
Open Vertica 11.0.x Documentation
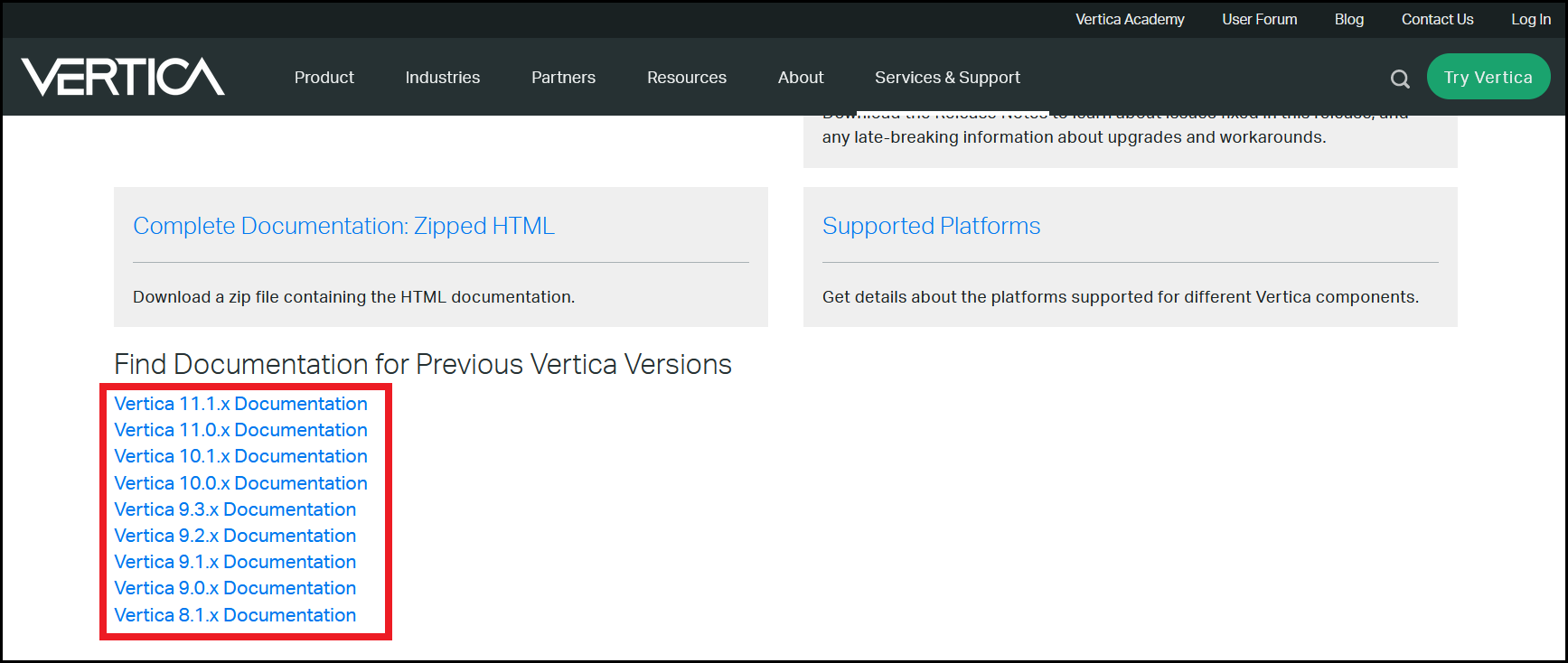pyautogui.click(x=240, y=430)
